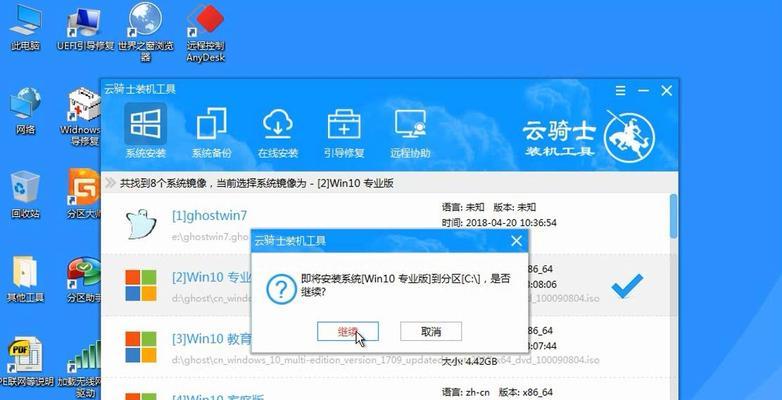Open 世界之窗浏览器 desktop shortcut
Screen dimensions: 782x400
[146, 31]
